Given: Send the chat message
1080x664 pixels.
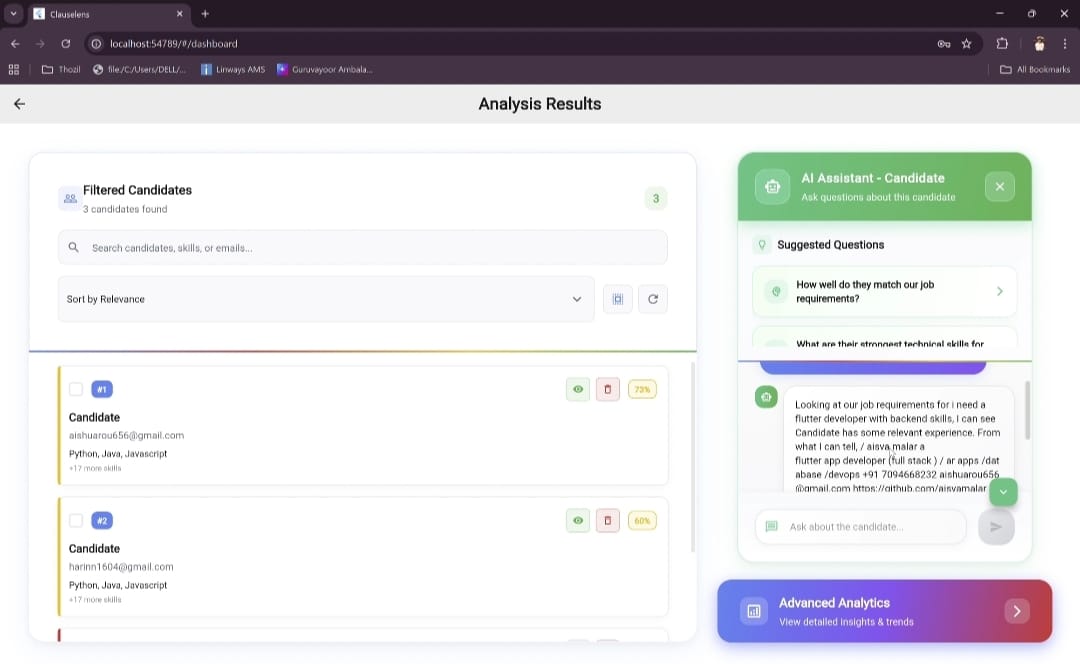Looking at the screenshot, I should click(996, 527).
